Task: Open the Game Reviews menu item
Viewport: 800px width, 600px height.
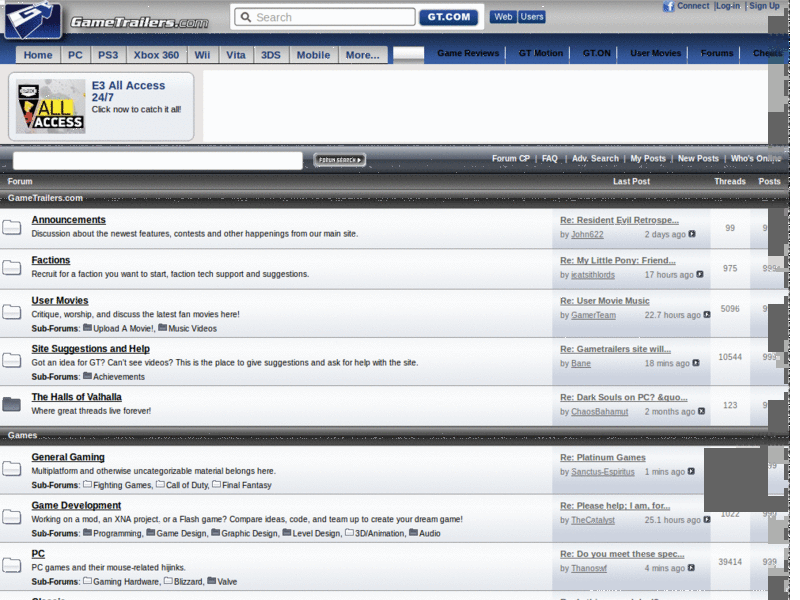Action: 468,53
